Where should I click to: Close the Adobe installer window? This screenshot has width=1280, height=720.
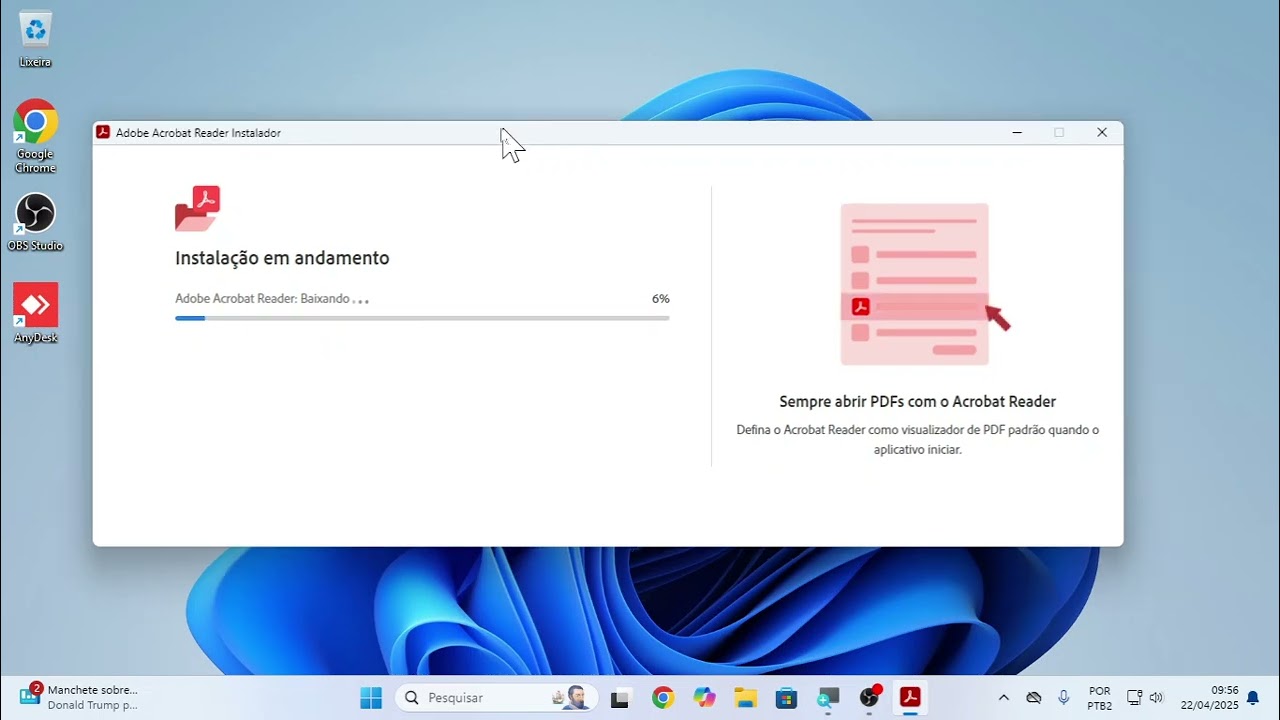[1102, 132]
